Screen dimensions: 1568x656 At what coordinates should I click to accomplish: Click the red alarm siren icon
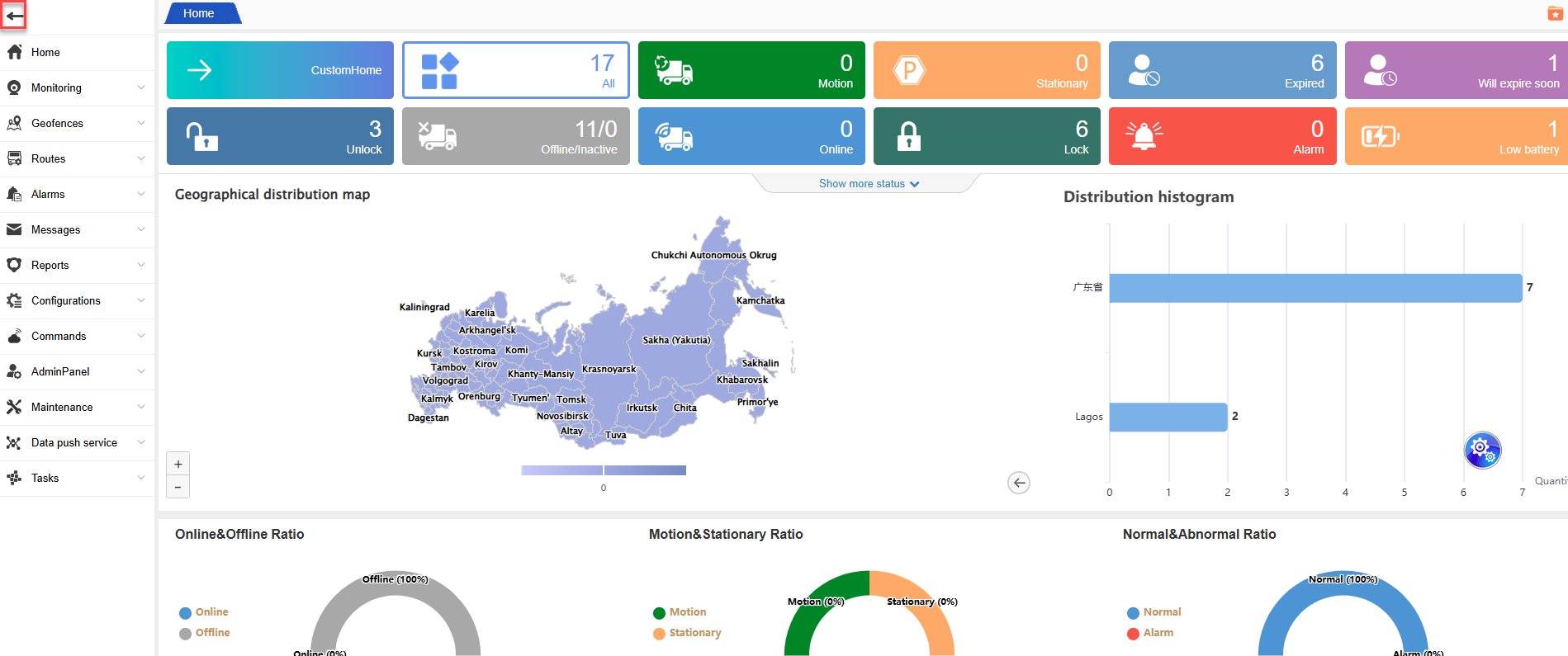pos(1144,136)
